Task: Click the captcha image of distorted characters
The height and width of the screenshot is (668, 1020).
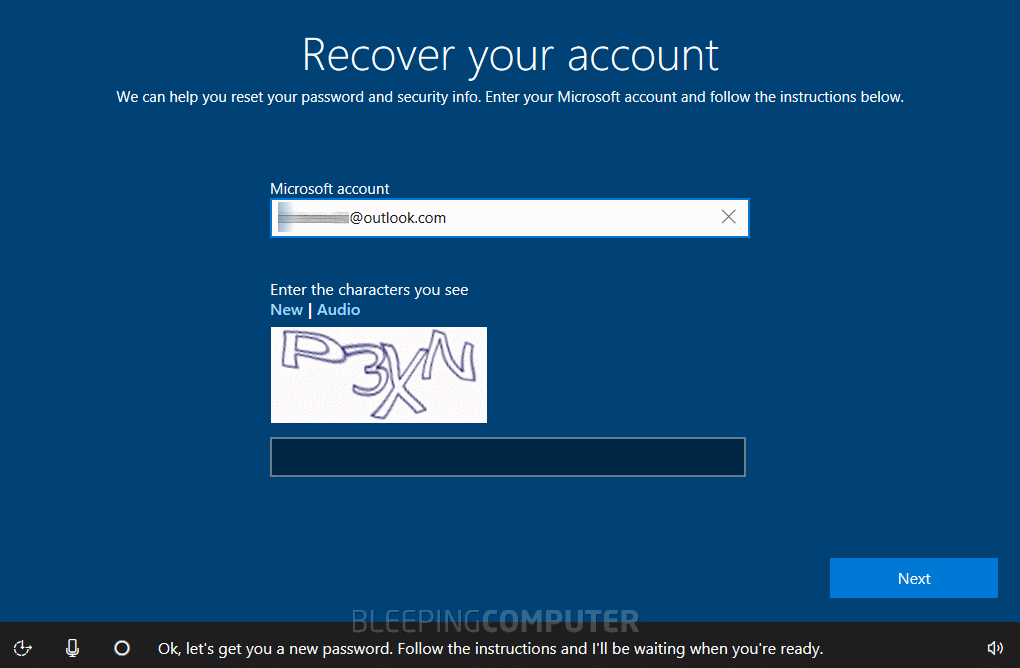Action: pos(378,374)
